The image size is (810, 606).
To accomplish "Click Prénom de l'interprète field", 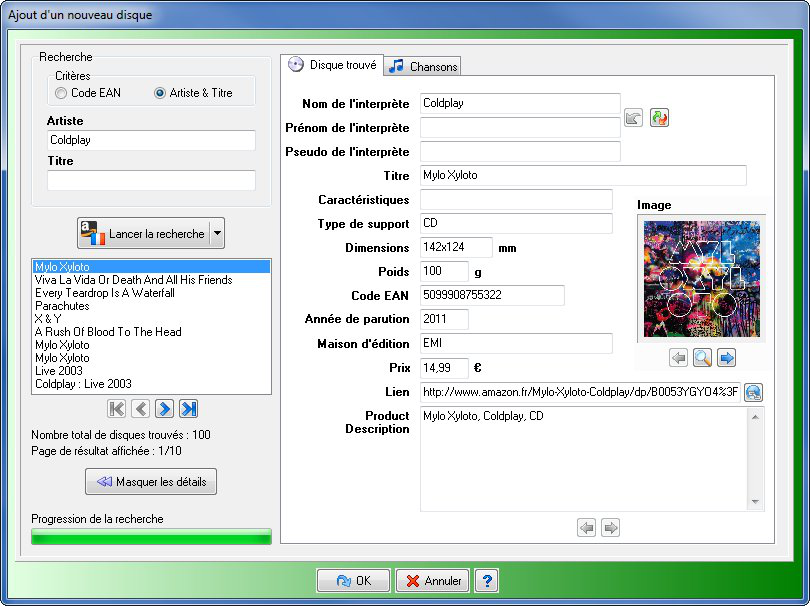I will coord(520,127).
